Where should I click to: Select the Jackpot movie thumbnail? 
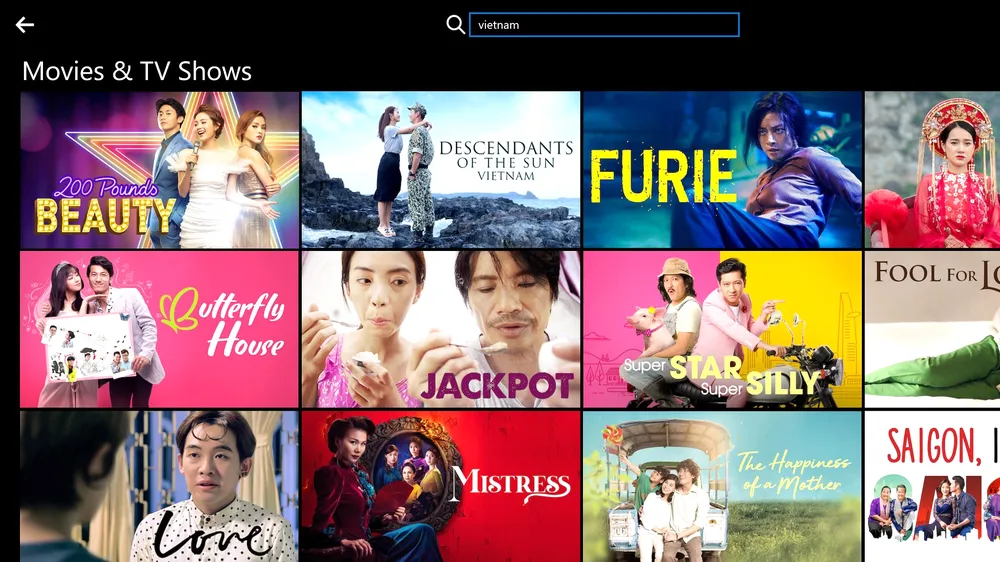(441, 329)
